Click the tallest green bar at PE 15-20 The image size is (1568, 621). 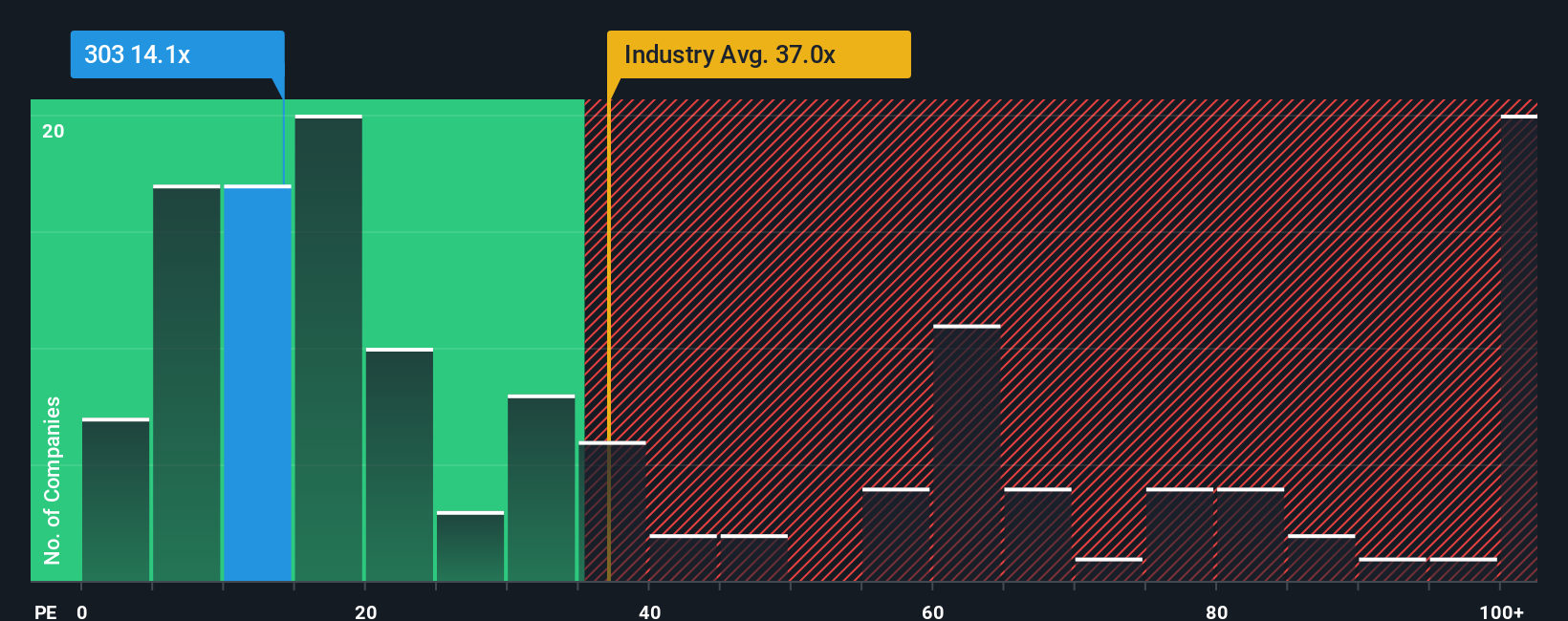329,348
